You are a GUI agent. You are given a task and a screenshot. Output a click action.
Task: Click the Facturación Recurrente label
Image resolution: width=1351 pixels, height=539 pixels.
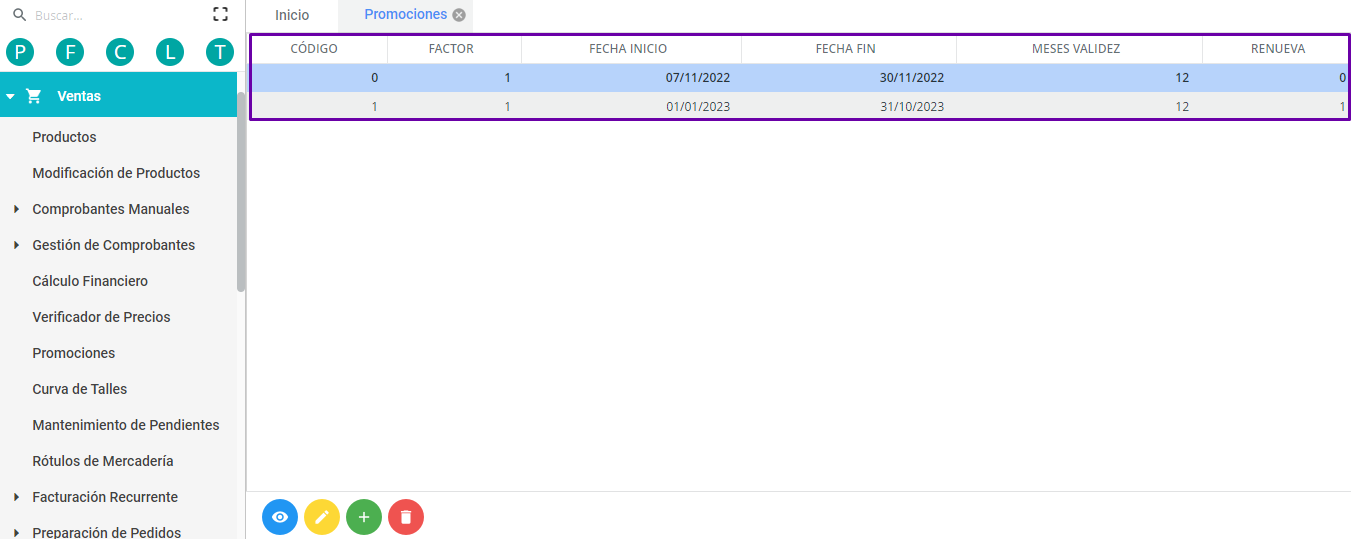tap(105, 497)
